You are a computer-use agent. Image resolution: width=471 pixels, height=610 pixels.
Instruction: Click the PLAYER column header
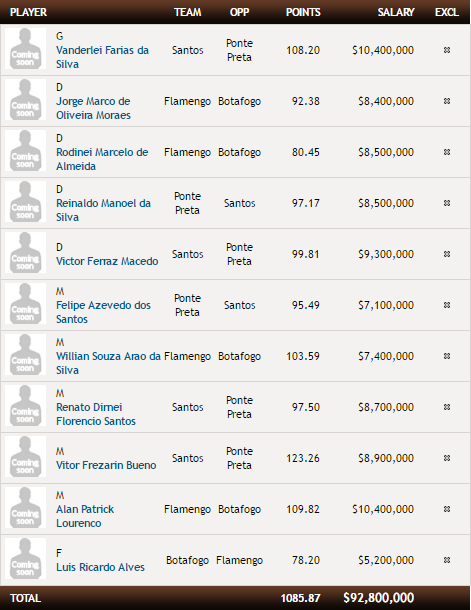[x=28, y=12]
